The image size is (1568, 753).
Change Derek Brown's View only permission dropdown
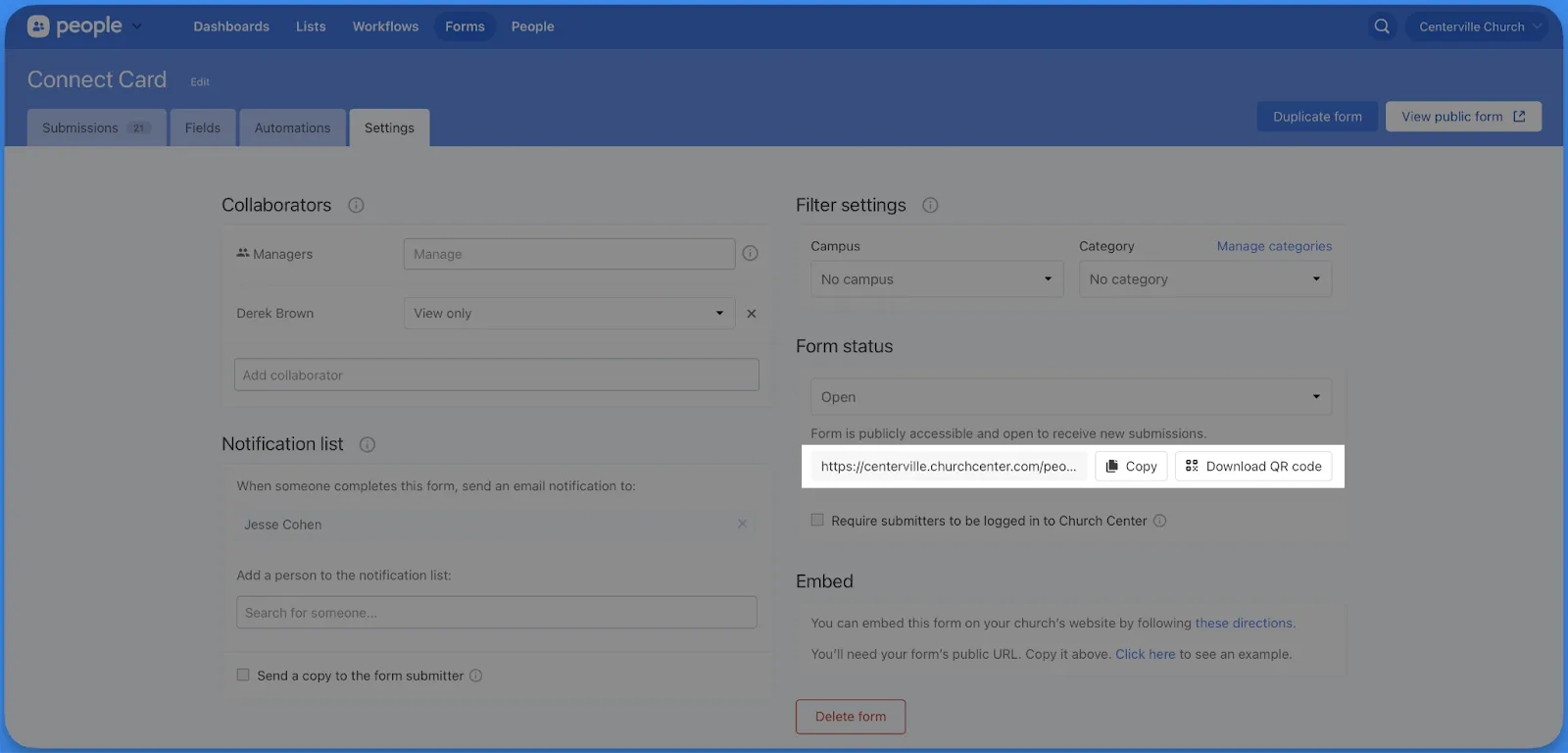[x=568, y=314]
